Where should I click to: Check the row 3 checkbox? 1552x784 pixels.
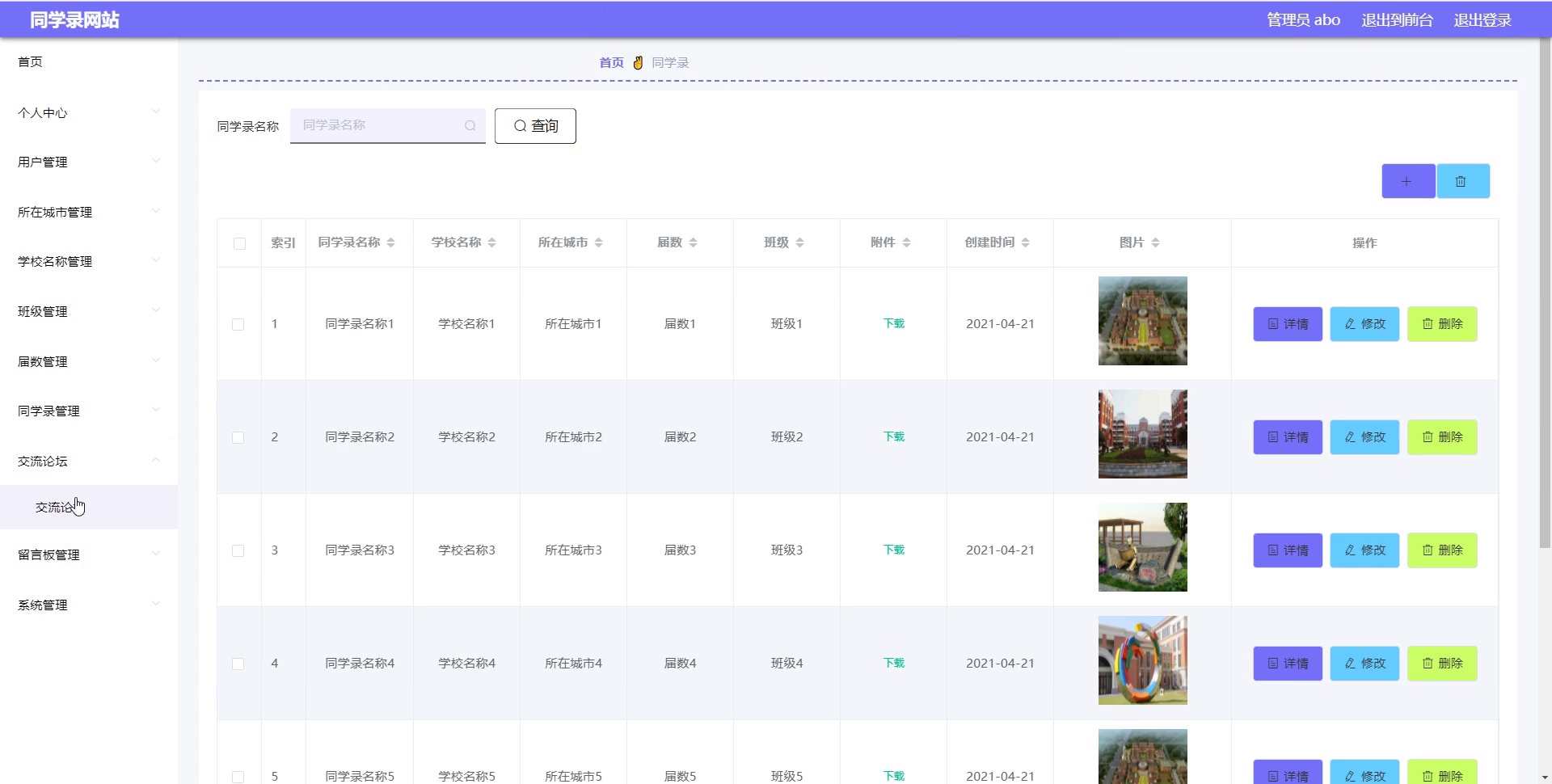[238, 550]
